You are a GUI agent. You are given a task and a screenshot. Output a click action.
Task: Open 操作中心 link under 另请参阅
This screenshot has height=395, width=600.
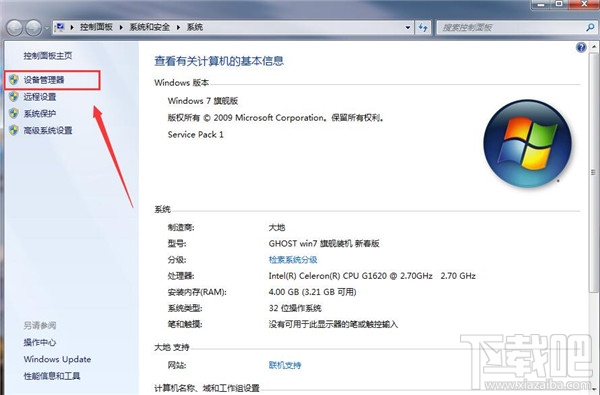coord(40,342)
